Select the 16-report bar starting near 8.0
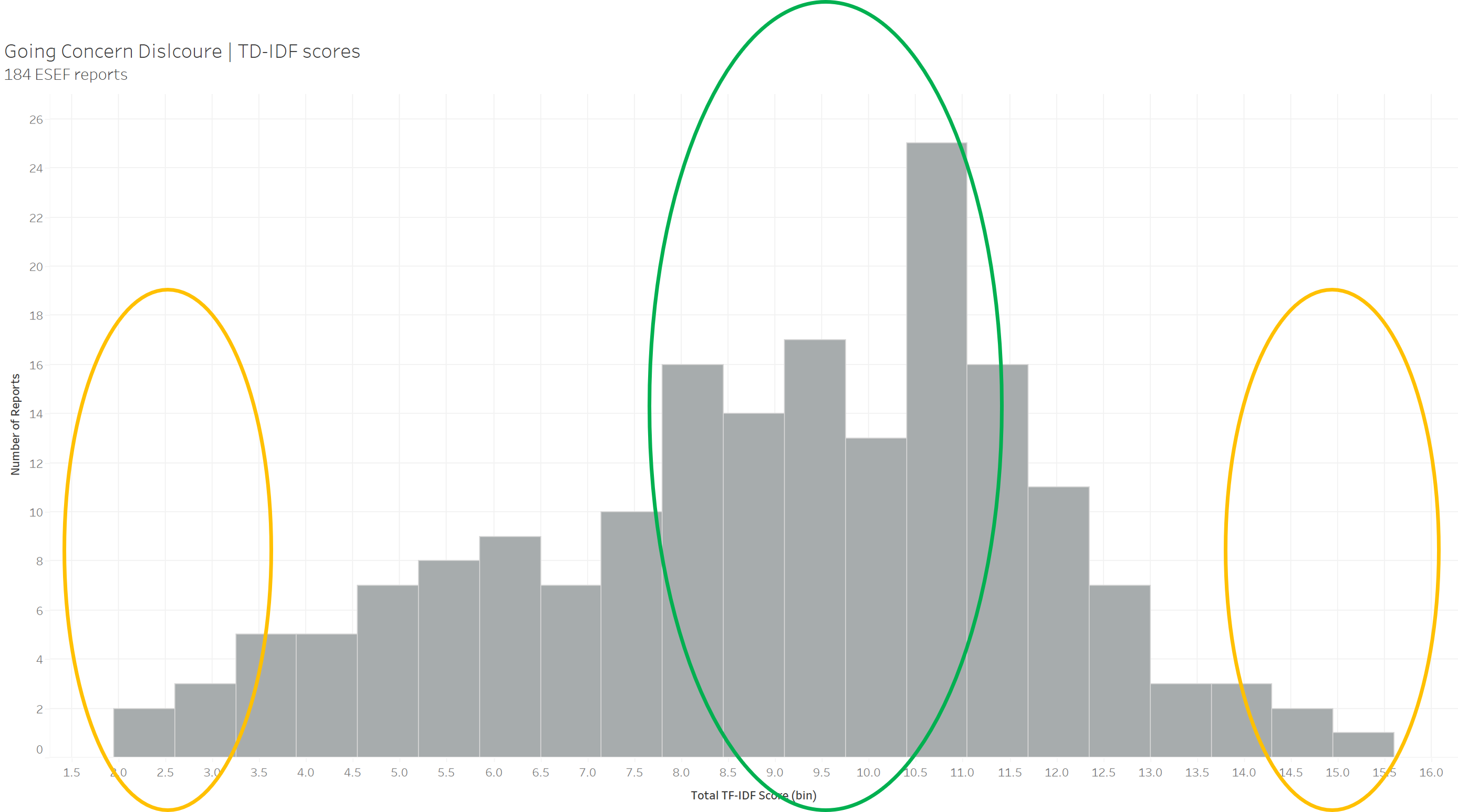This screenshot has height=812, width=1458. tap(693, 561)
